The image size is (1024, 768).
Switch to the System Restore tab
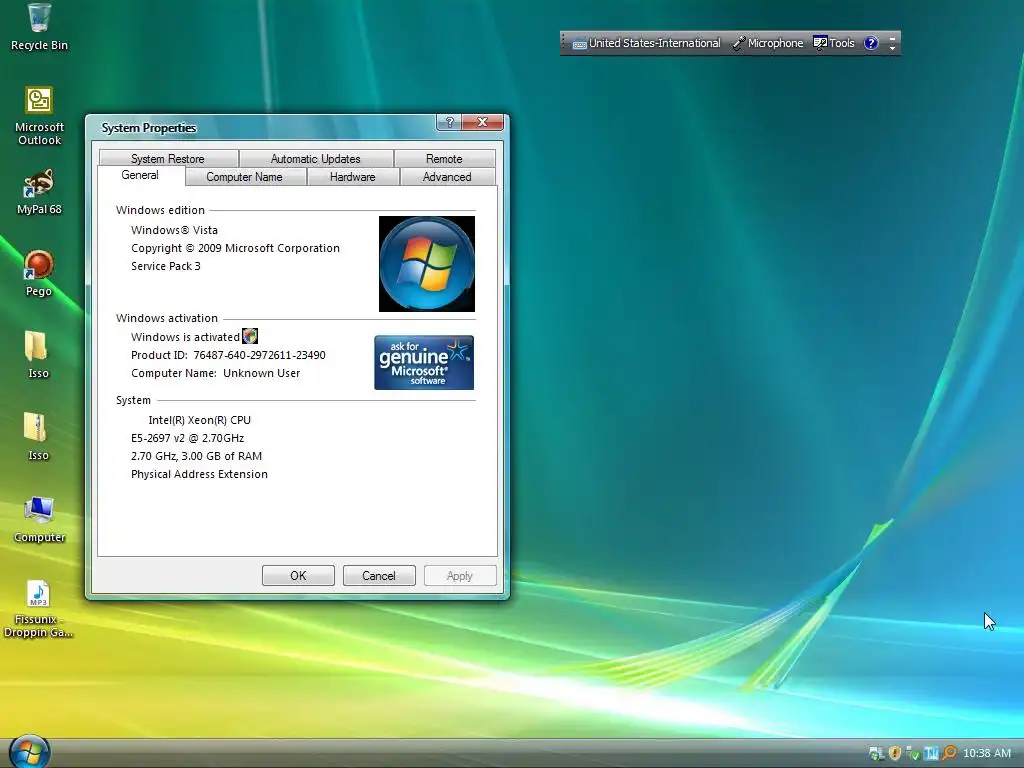pyautogui.click(x=168, y=159)
